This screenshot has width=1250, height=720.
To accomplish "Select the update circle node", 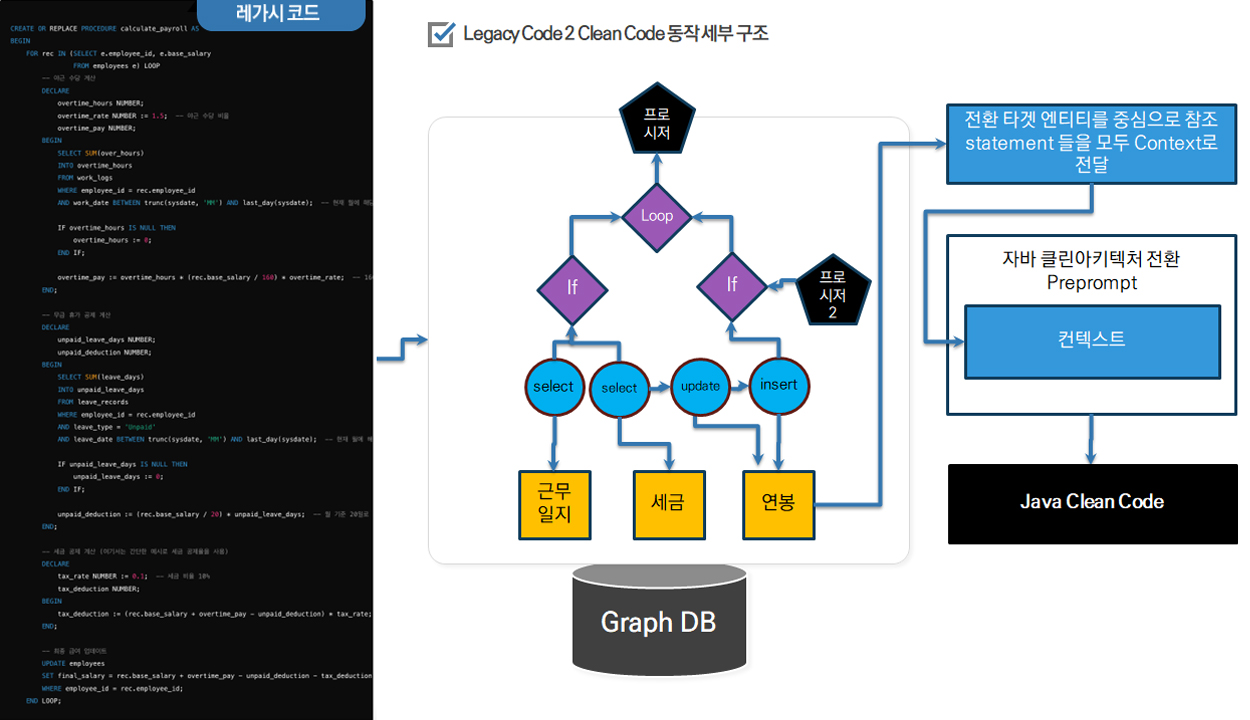I will click(x=700, y=386).
